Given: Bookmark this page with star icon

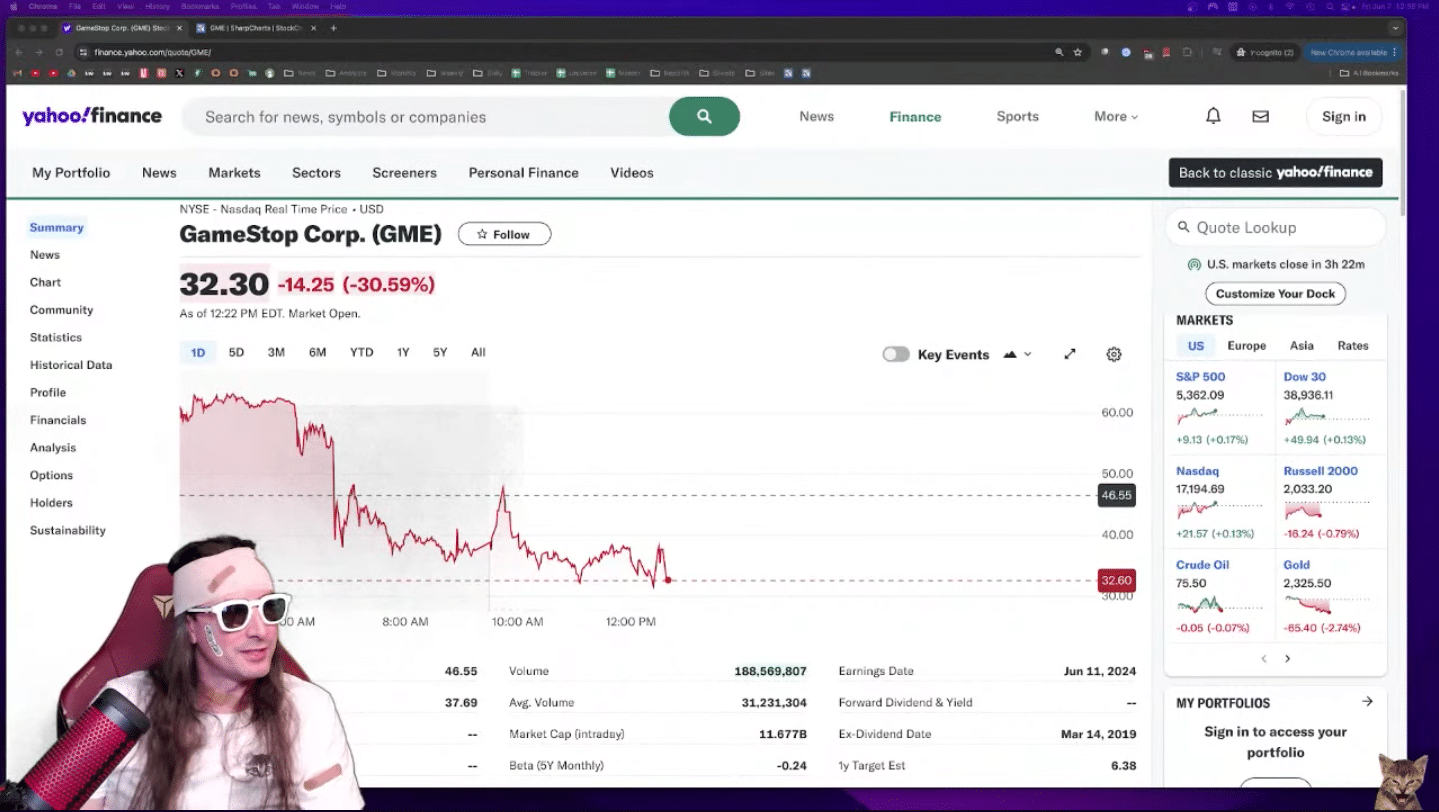Looking at the screenshot, I should pyautogui.click(x=1077, y=52).
